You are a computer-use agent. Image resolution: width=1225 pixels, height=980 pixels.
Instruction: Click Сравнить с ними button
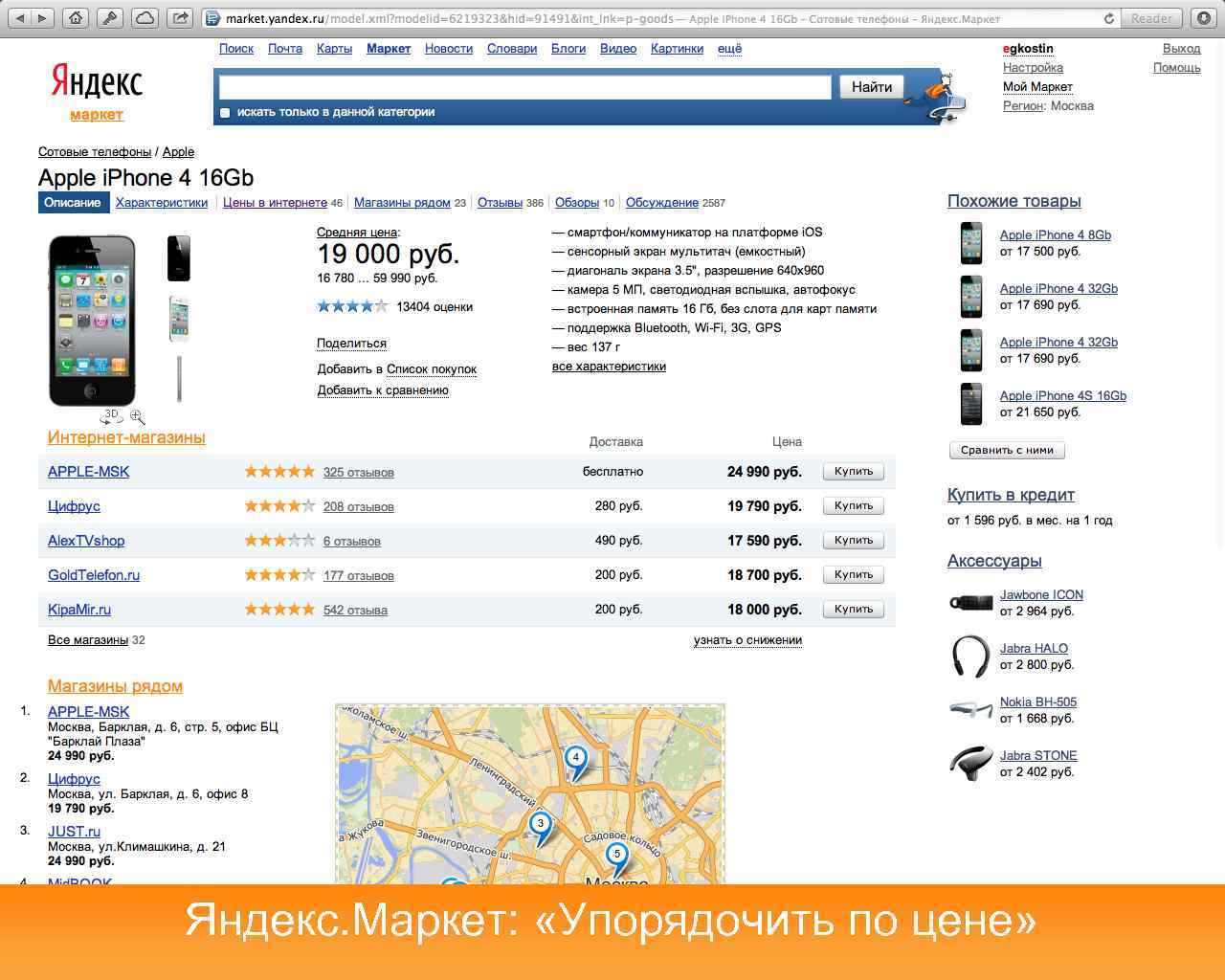(x=1007, y=450)
